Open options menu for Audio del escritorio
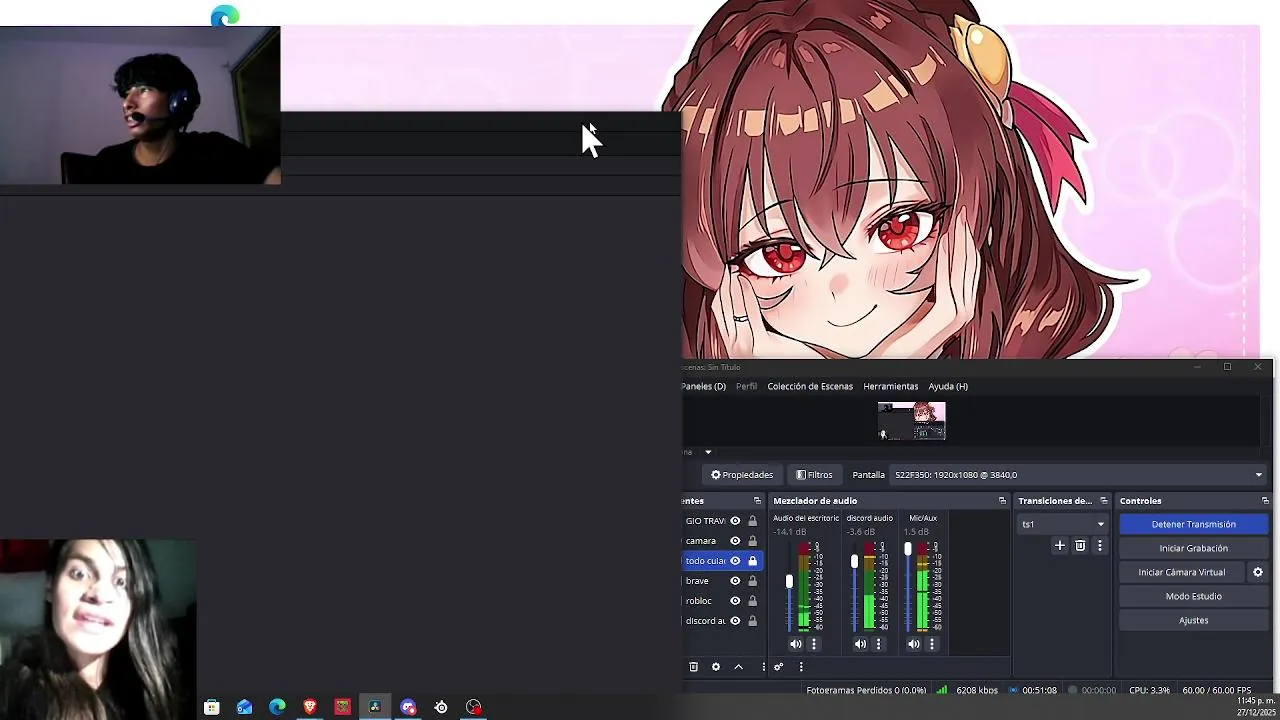The height and width of the screenshot is (720, 1280). [x=814, y=644]
